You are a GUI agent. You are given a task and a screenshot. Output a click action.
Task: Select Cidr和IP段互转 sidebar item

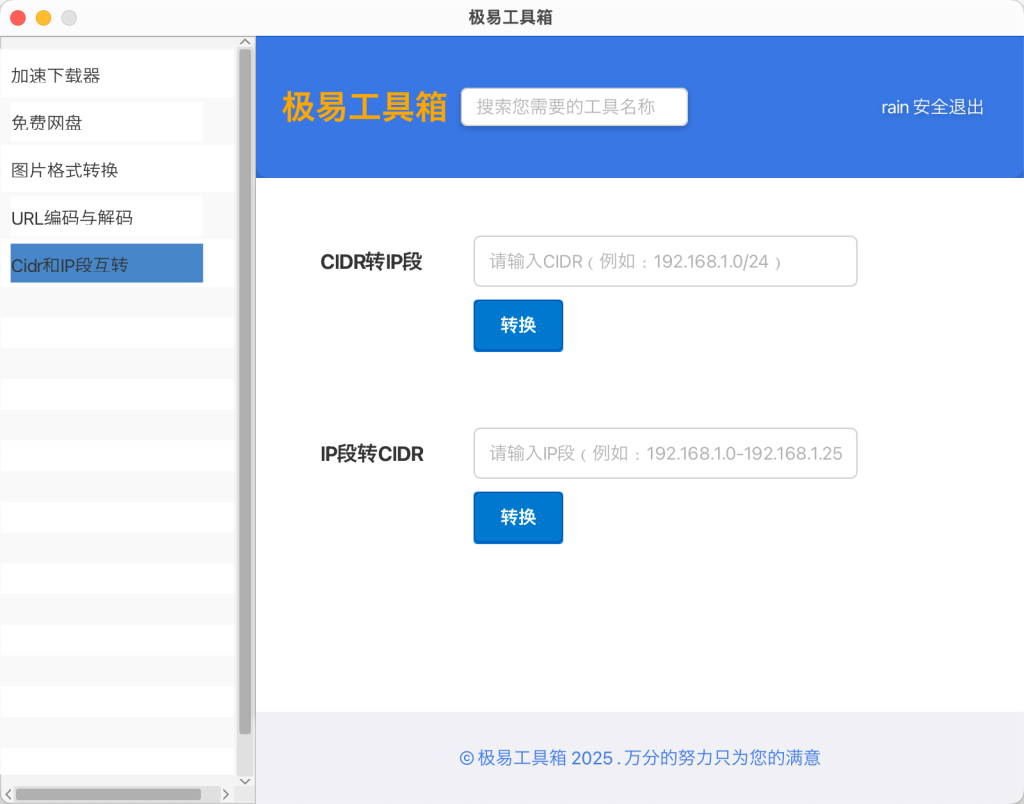click(x=106, y=263)
